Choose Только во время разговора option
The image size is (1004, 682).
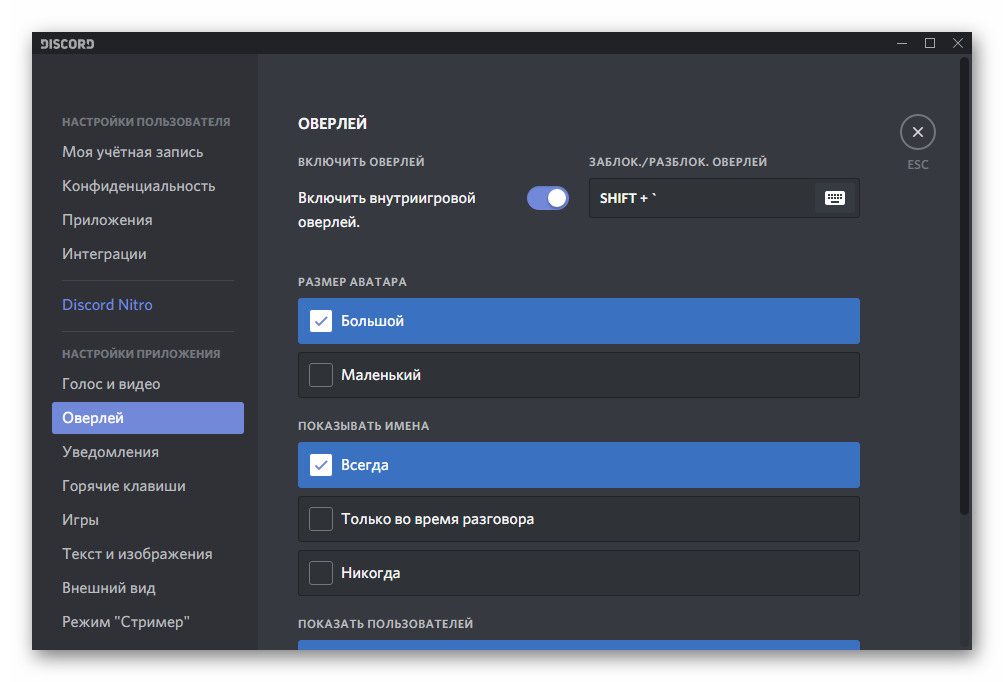(x=579, y=519)
